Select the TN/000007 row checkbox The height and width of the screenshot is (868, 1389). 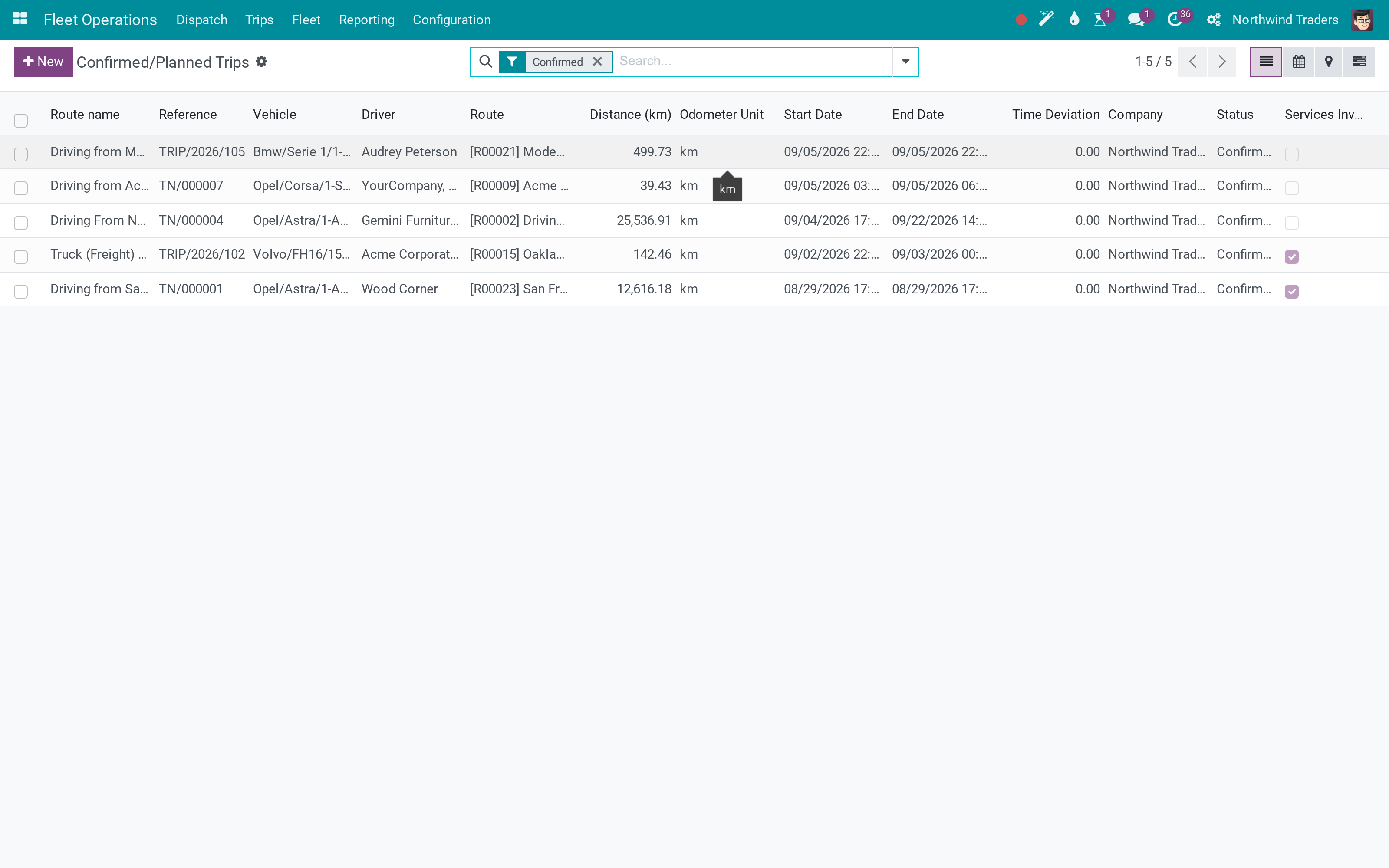(x=21, y=188)
